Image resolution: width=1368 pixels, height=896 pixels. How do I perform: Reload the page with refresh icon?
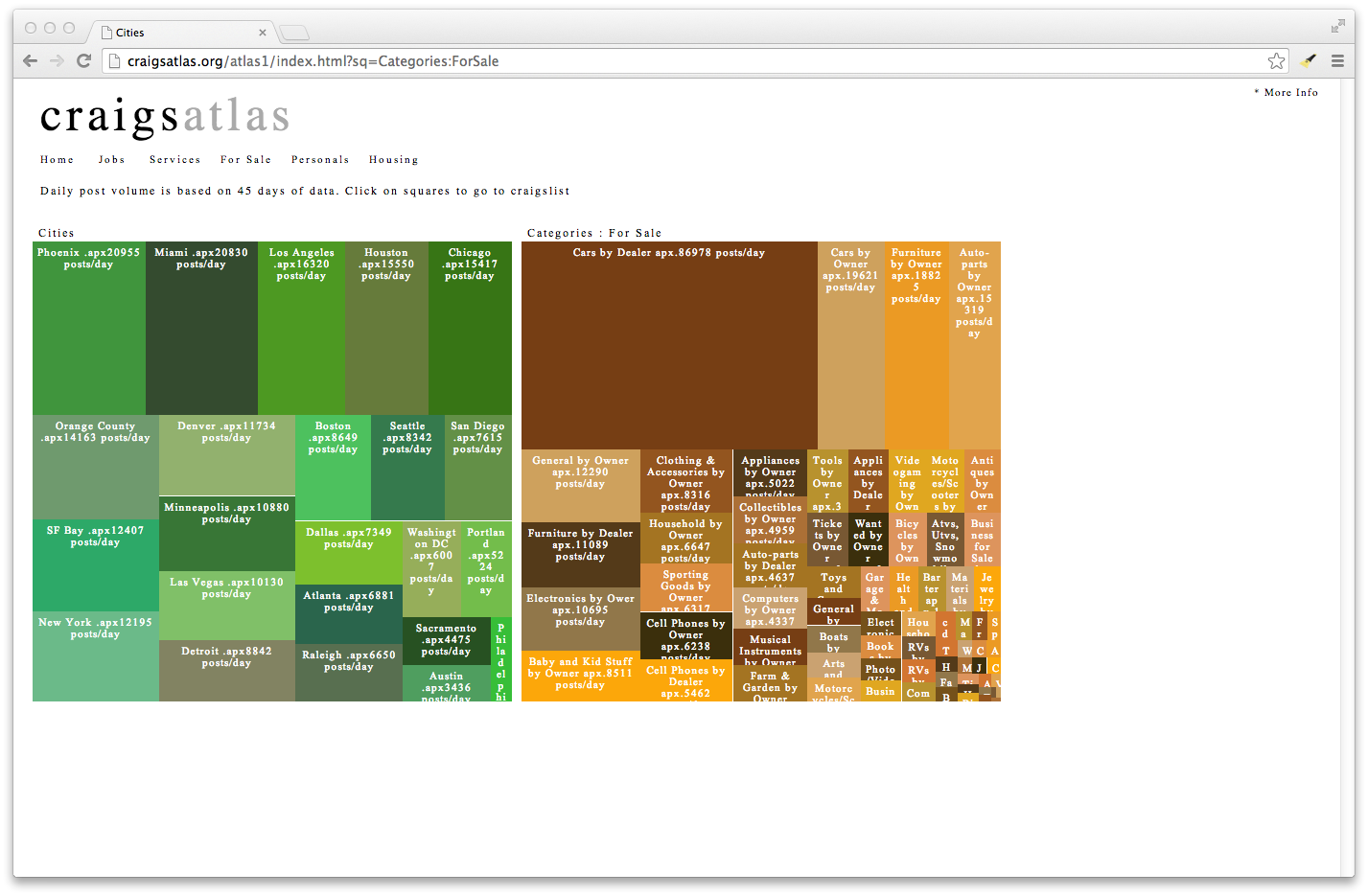click(x=83, y=61)
